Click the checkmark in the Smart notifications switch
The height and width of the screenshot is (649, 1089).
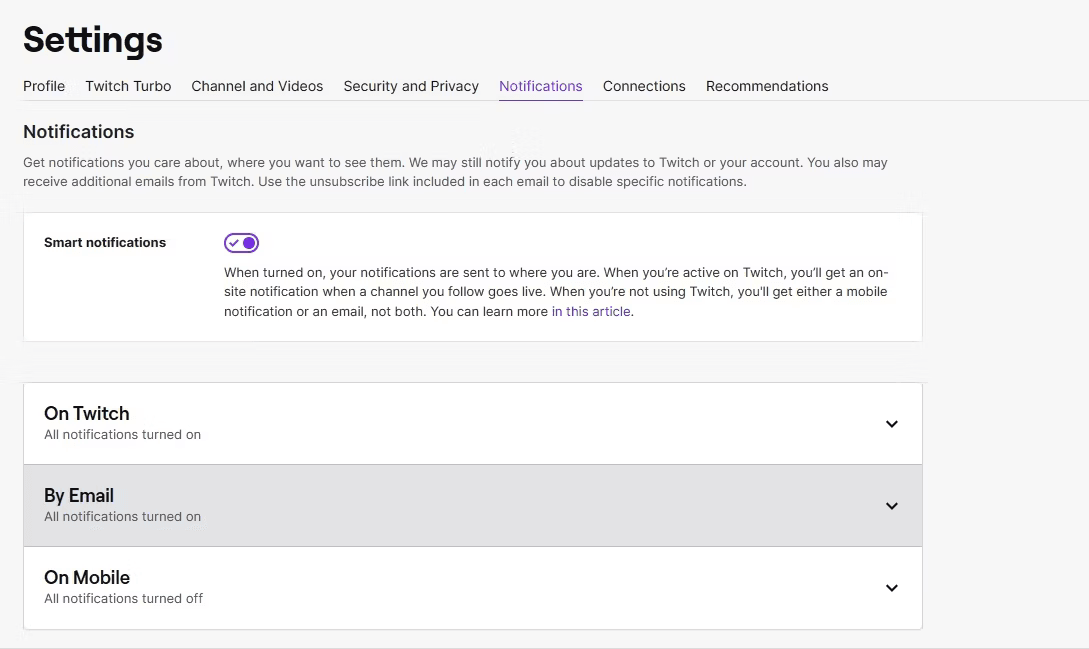tap(234, 242)
